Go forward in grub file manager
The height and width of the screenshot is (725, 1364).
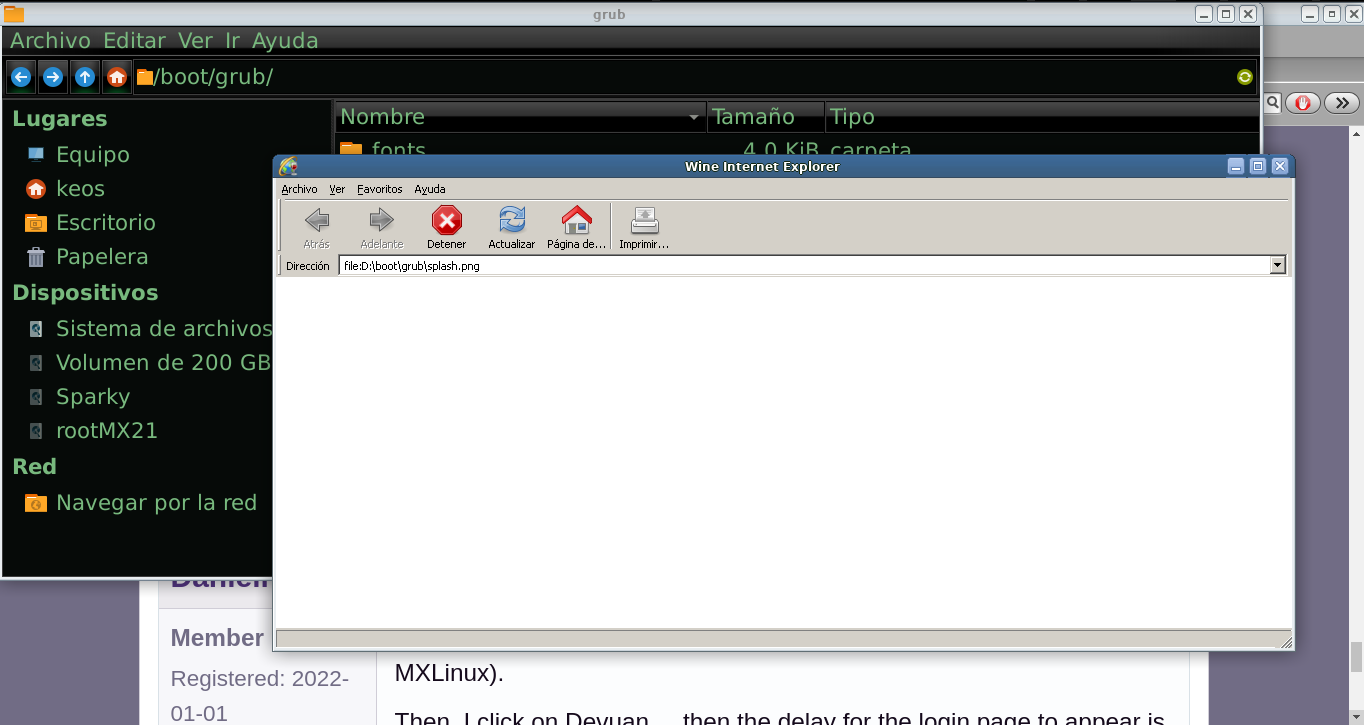click(53, 77)
